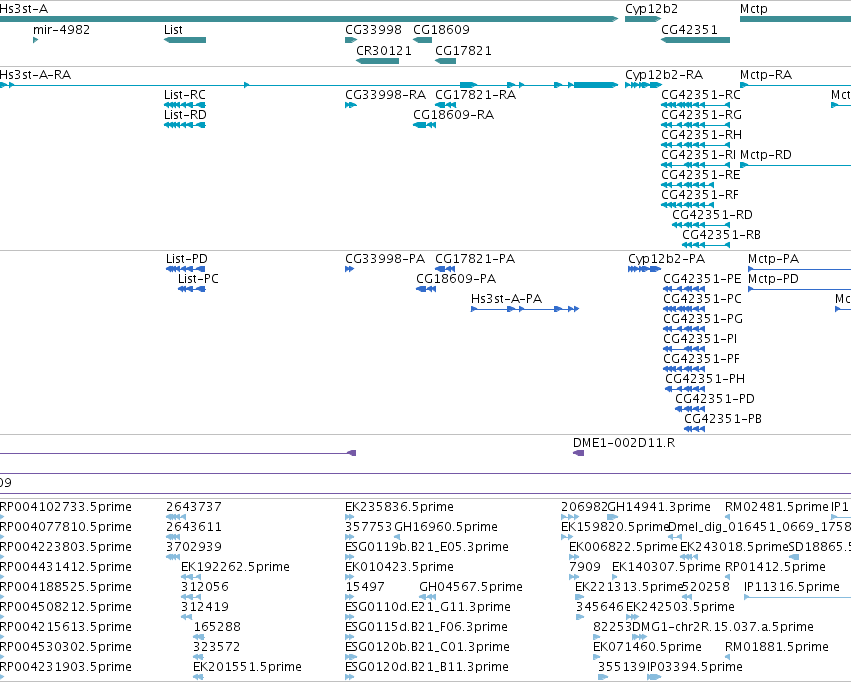The width and height of the screenshot is (851, 682).
Task: Select the CG42351-RG transcript label
Action: point(701,114)
